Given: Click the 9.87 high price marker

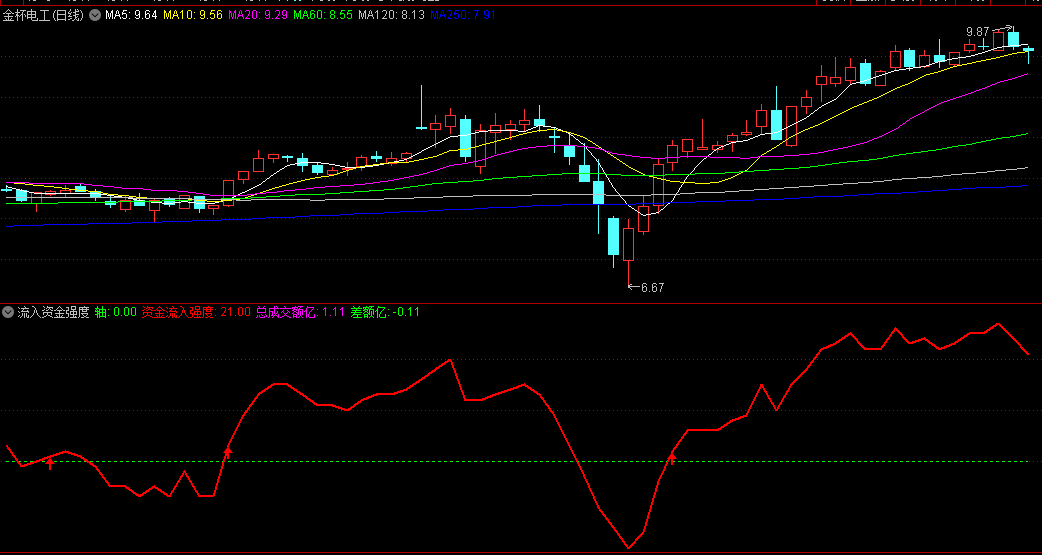Looking at the screenshot, I should (x=978, y=31).
